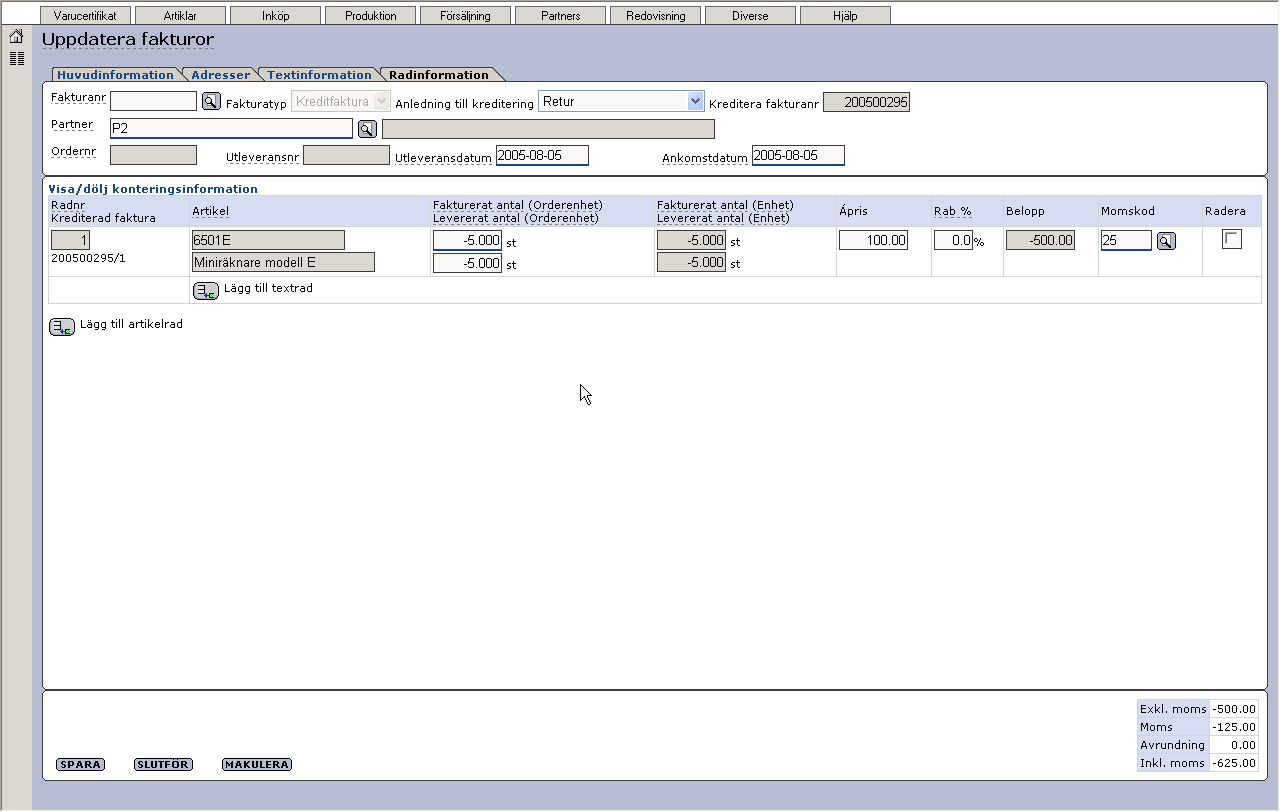This screenshot has width=1280, height=812.
Task: Click the Lägg till artikelrad icon
Action: [62, 326]
